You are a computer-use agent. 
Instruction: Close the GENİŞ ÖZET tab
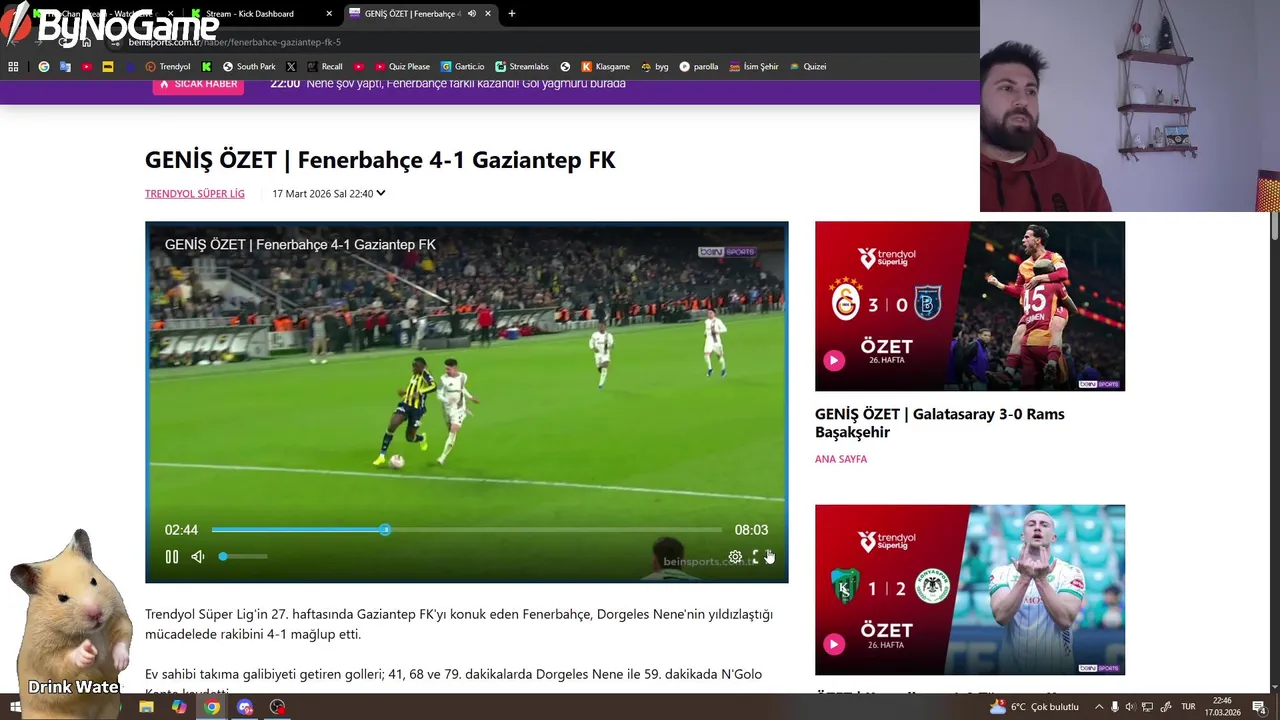[488, 14]
